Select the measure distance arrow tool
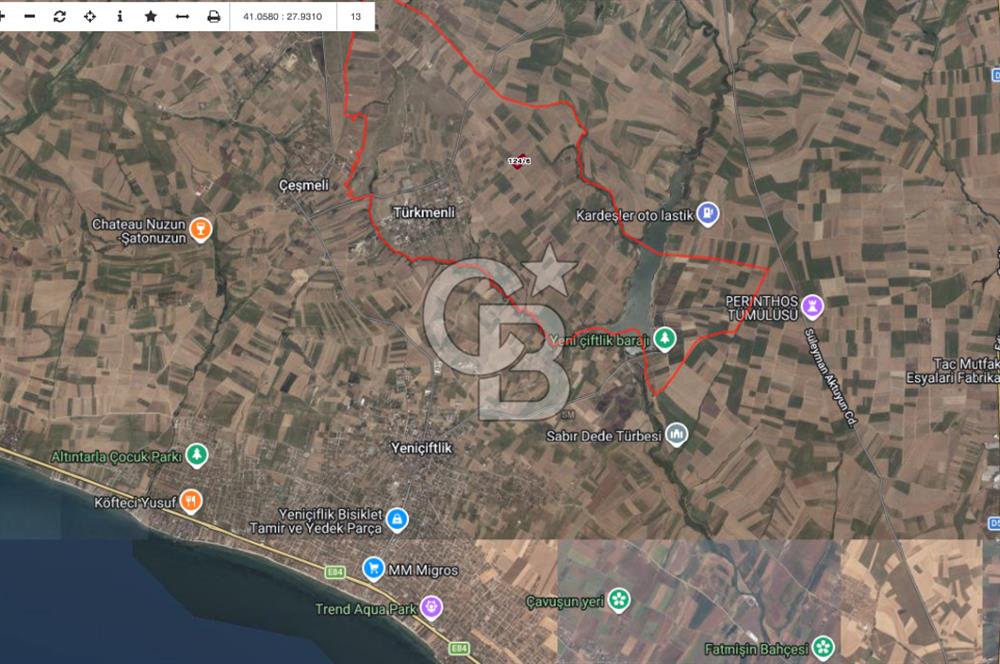The image size is (1000, 664). pyautogui.click(x=182, y=17)
